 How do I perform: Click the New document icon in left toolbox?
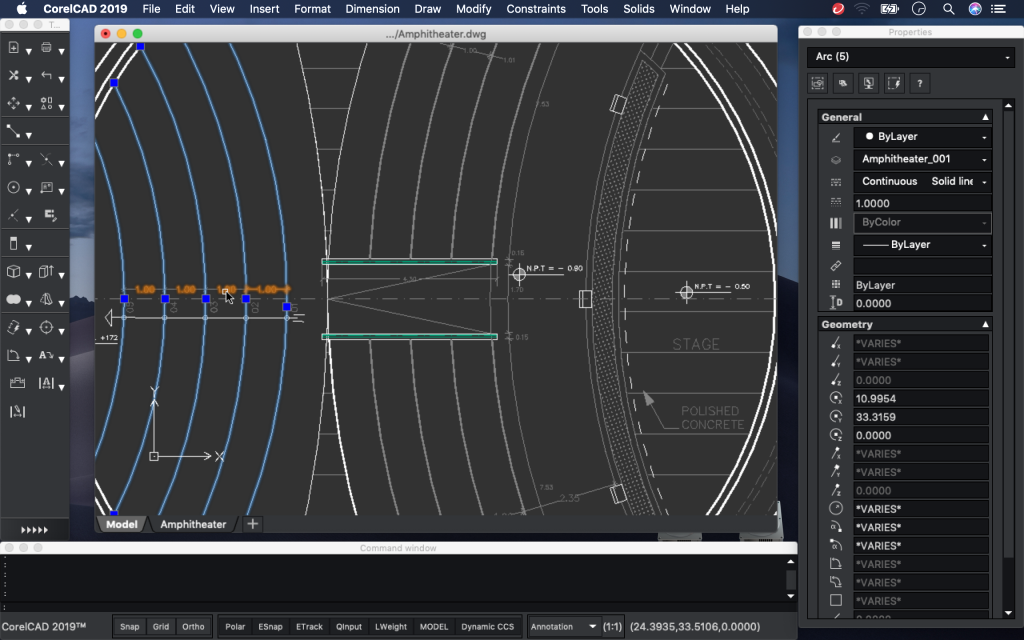[13, 48]
